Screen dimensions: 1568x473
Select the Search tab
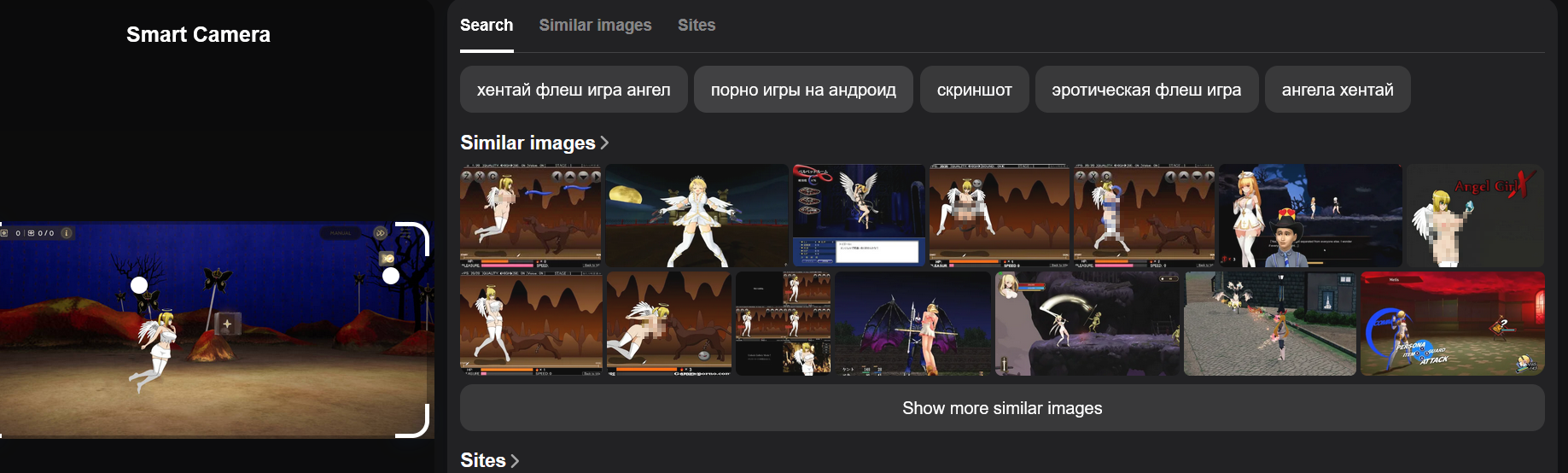click(487, 26)
